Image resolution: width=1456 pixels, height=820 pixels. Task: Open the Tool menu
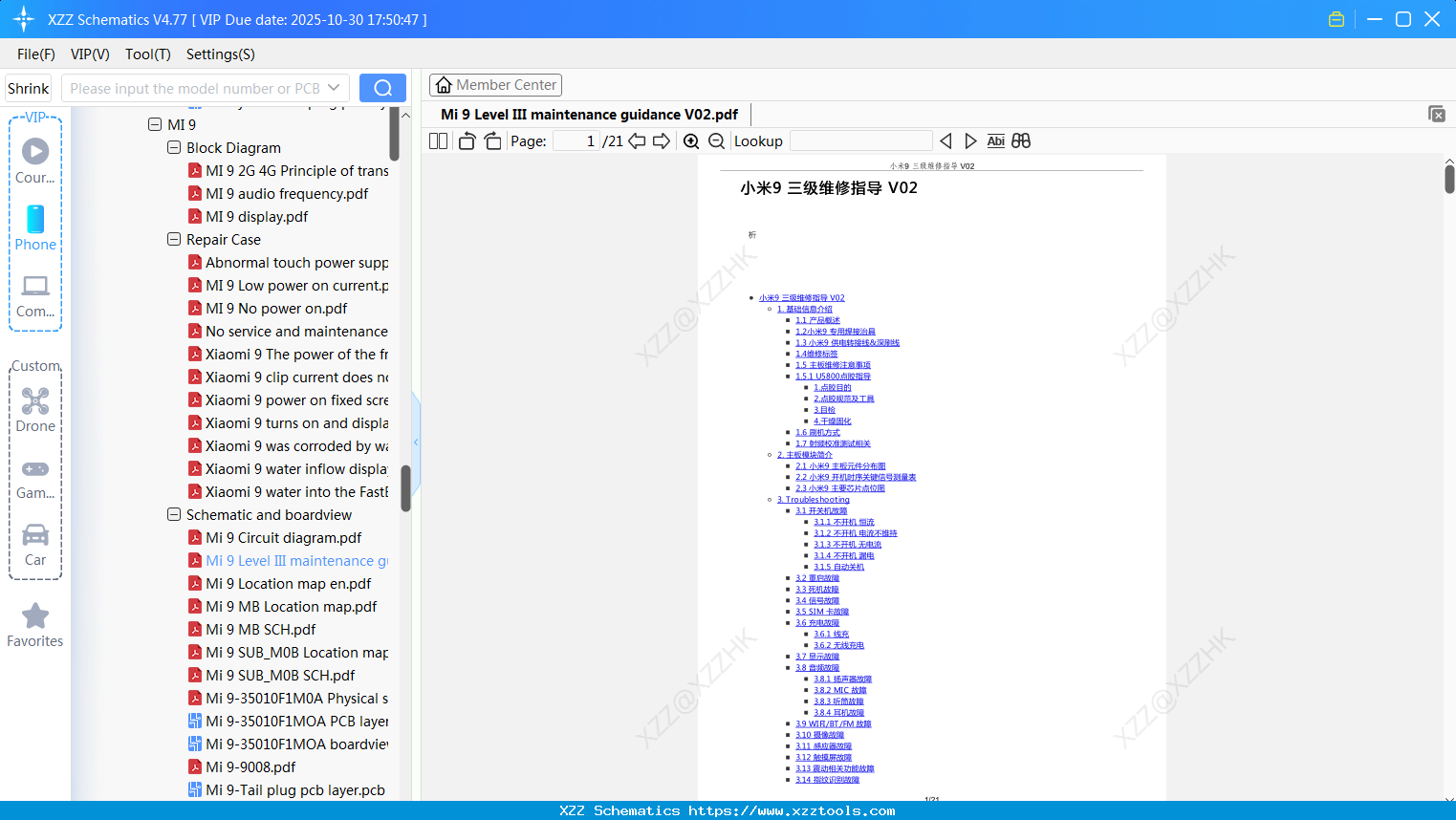(x=148, y=54)
